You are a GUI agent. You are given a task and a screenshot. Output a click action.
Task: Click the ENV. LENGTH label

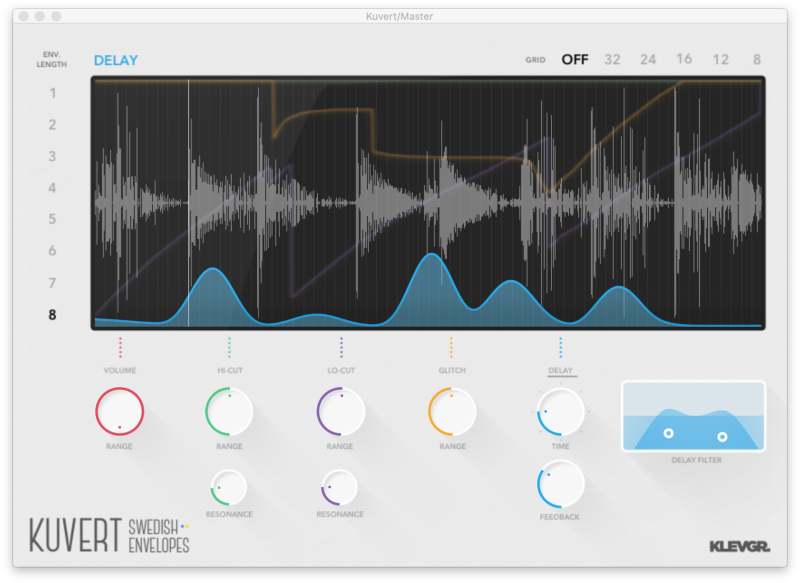point(52,59)
